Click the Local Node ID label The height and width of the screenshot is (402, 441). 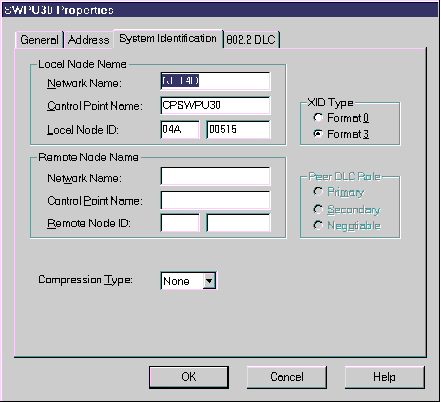tap(83, 130)
